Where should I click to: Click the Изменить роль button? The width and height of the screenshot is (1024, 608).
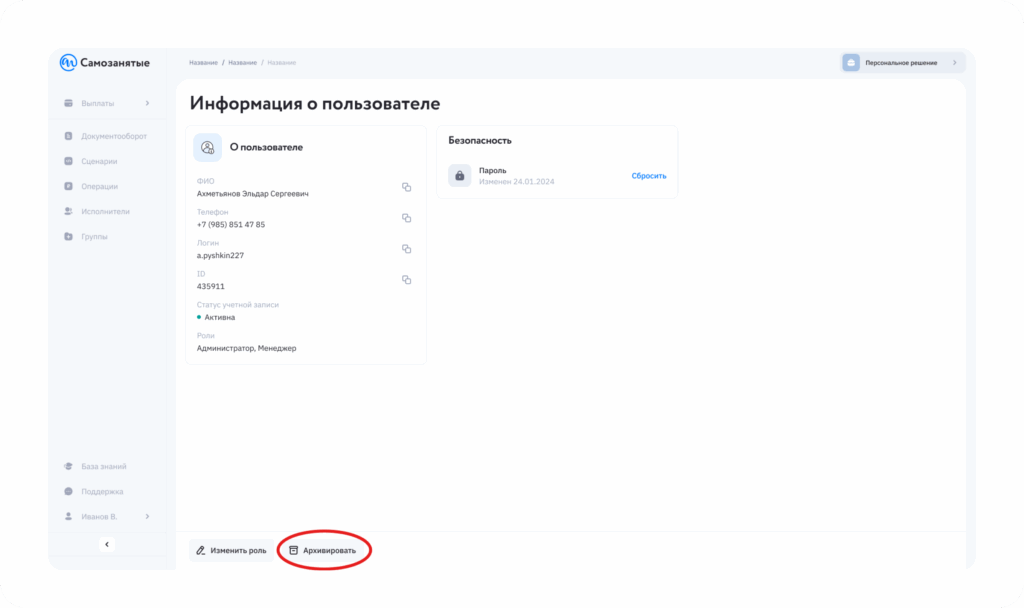click(x=231, y=550)
